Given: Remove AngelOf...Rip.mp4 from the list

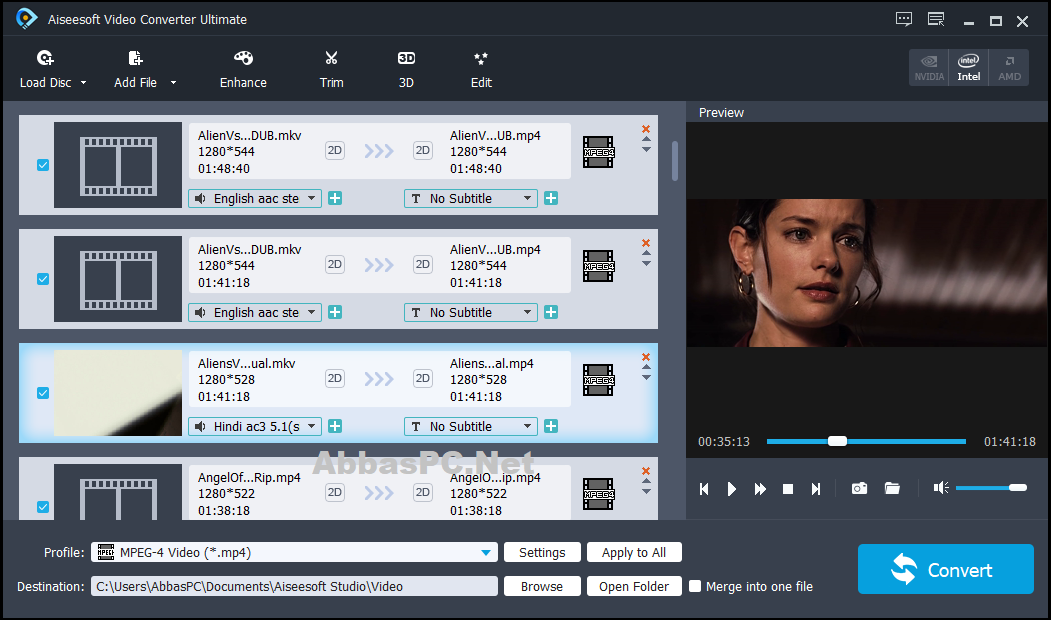Looking at the screenshot, I should [646, 471].
